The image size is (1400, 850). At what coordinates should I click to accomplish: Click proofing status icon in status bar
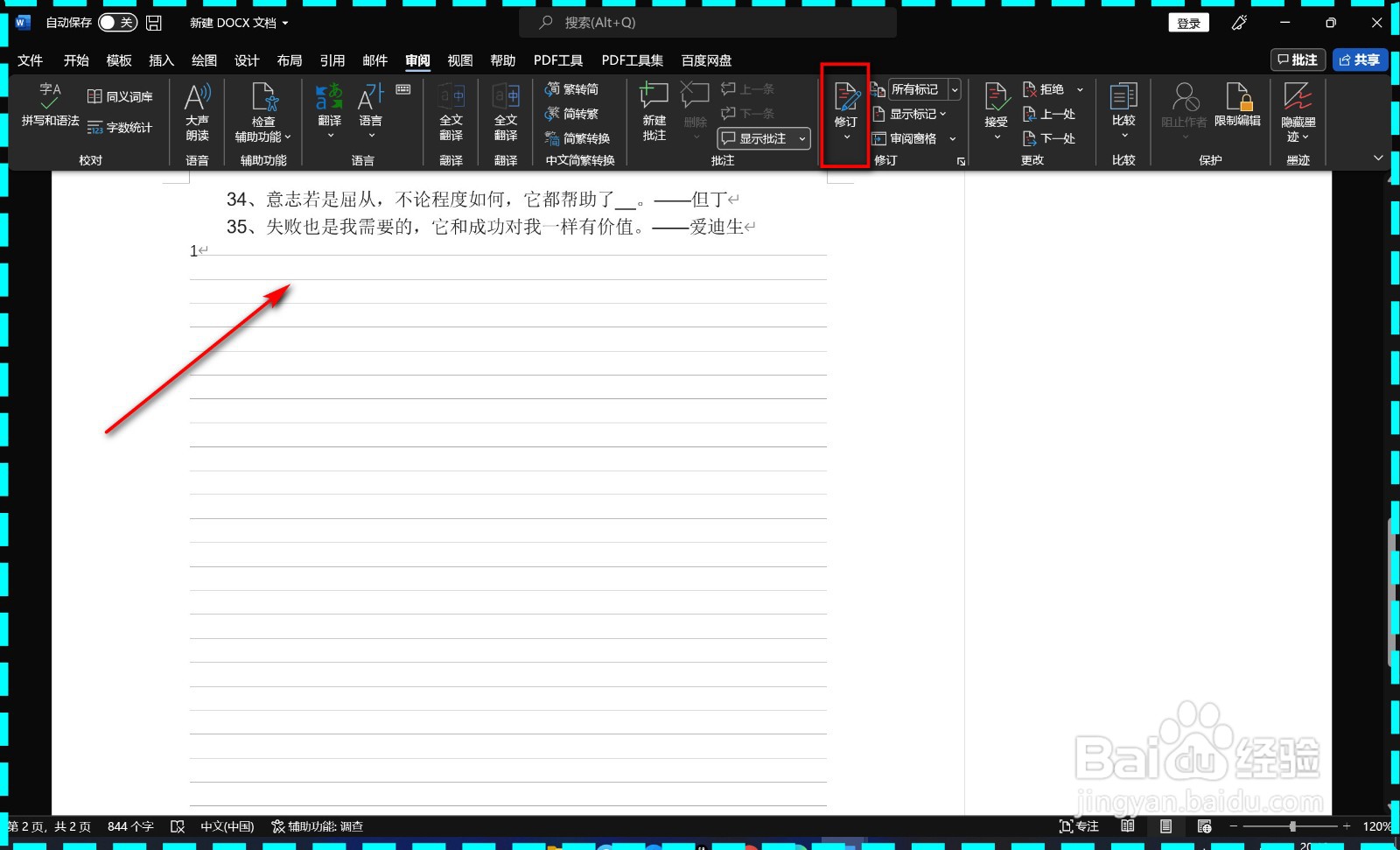(x=178, y=826)
